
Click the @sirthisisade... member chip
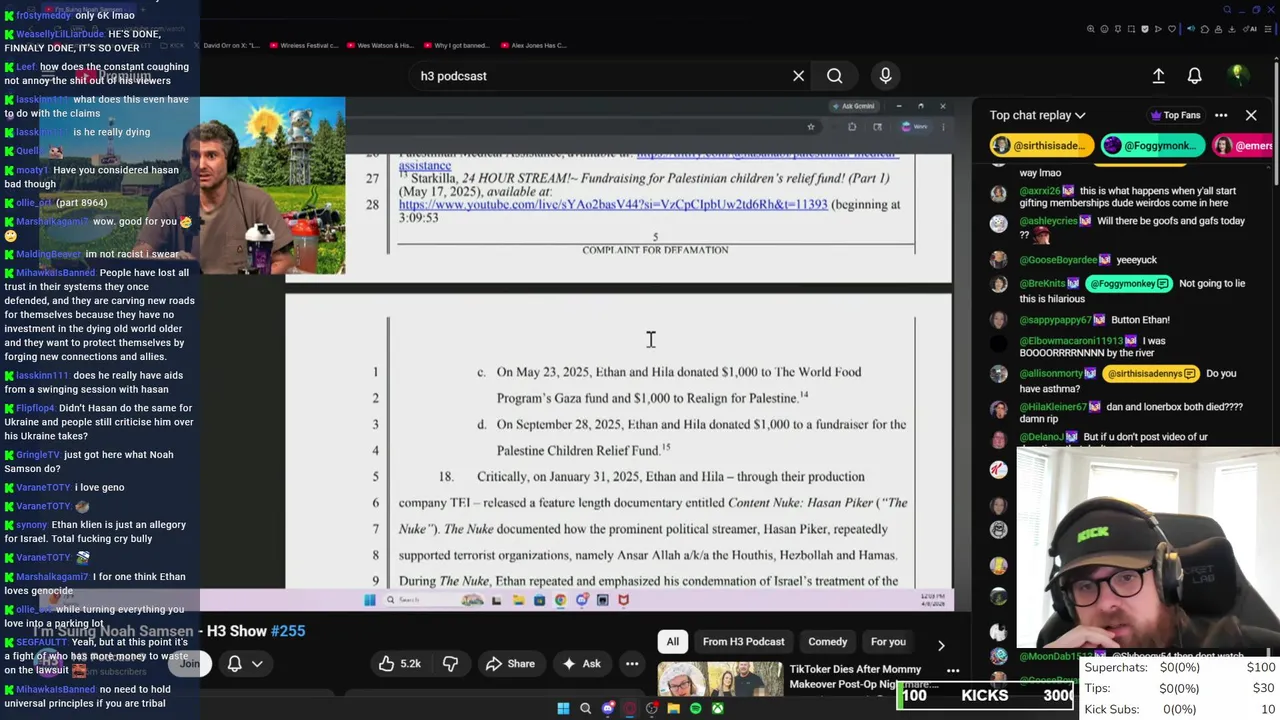click(x=1041, y=146)
